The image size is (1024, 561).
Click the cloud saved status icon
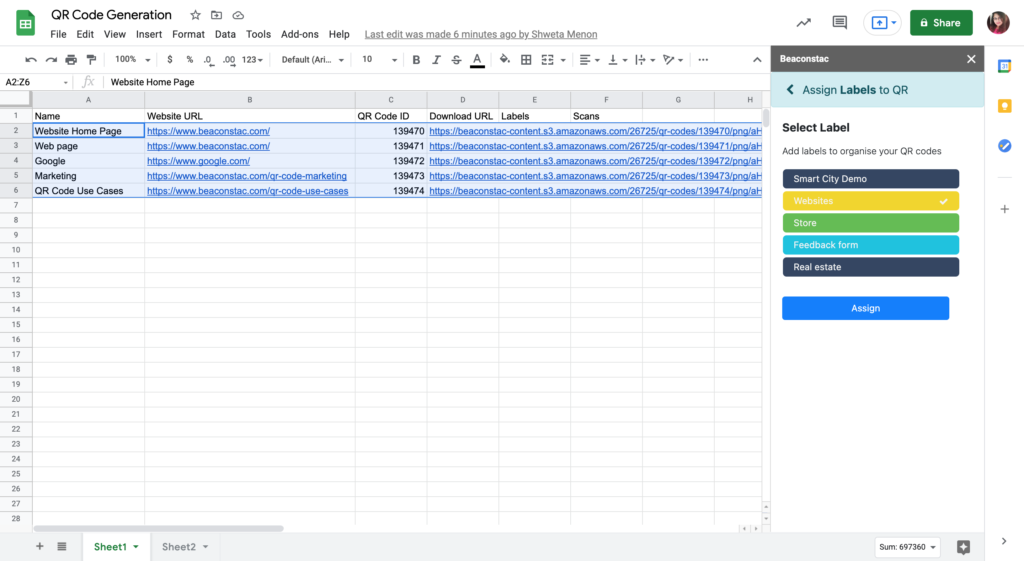(x=238, y=15)
